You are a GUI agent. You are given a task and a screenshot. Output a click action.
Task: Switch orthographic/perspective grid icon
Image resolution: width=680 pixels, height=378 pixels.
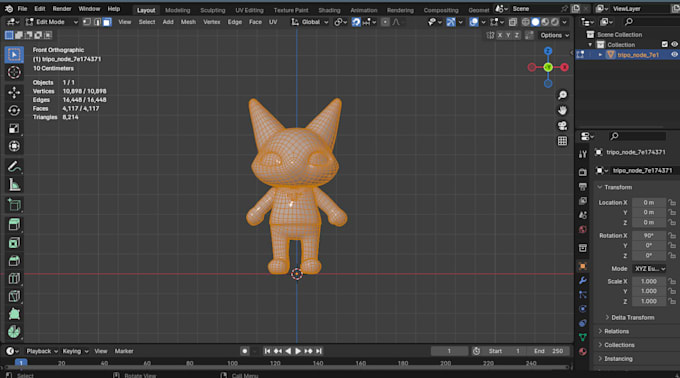(562, 141)
